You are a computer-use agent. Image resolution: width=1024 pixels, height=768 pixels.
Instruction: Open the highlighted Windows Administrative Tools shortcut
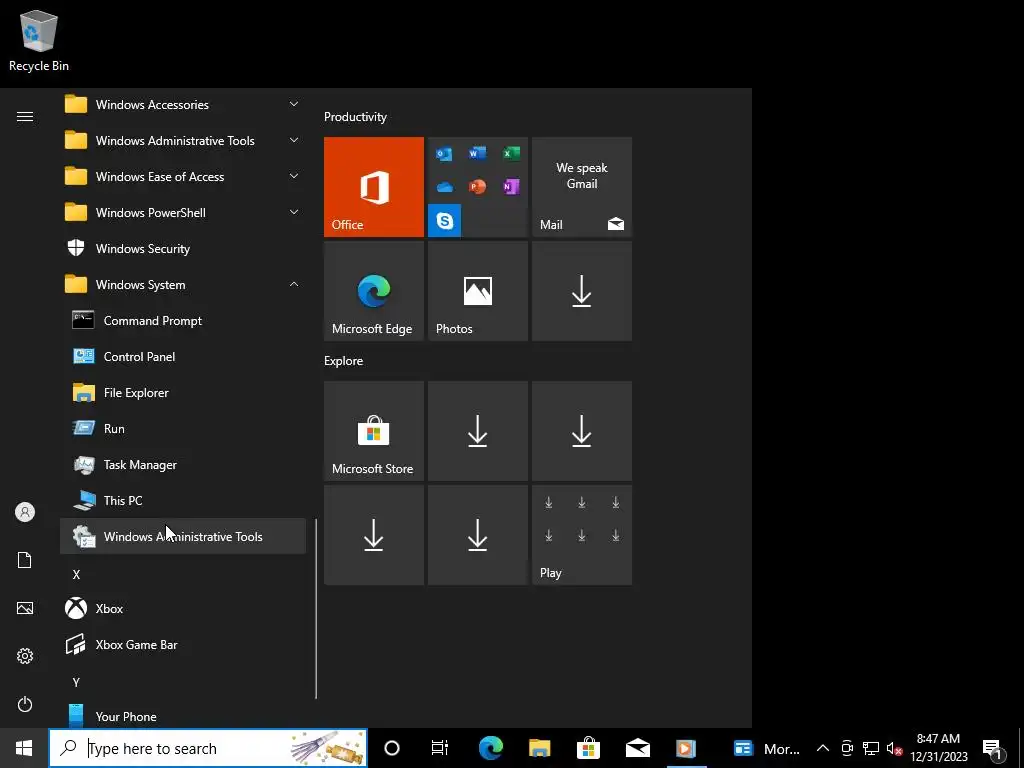[183, 536]
